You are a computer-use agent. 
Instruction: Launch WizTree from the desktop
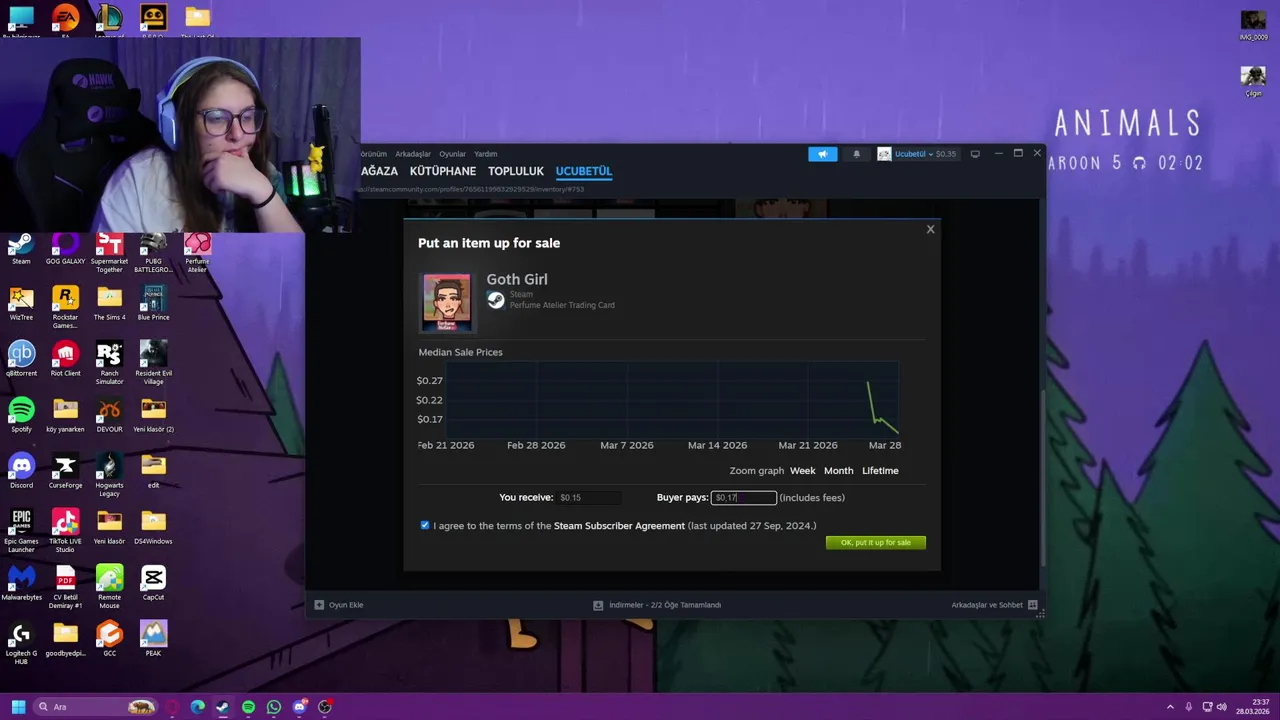[x=21, y=304]
